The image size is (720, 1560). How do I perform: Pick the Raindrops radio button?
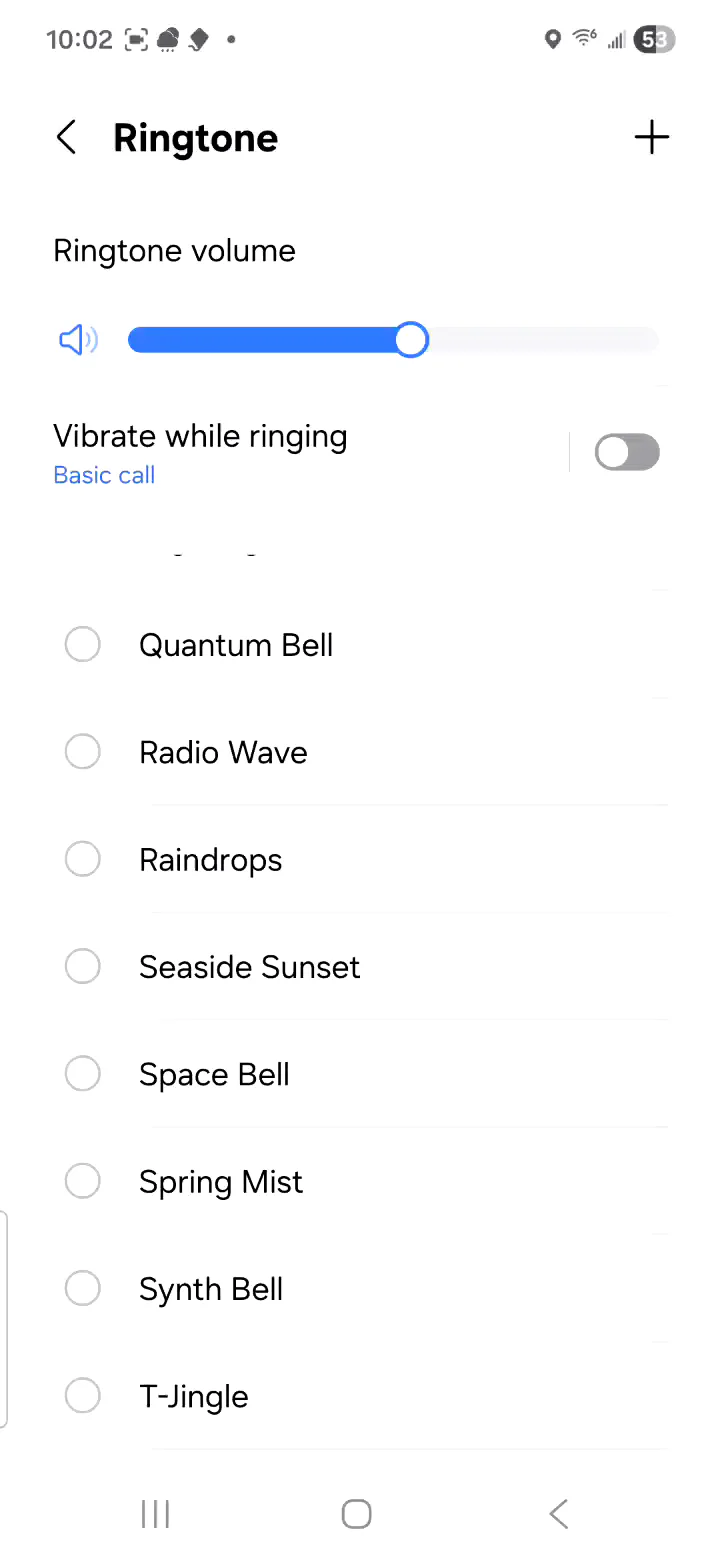point(82,859)
